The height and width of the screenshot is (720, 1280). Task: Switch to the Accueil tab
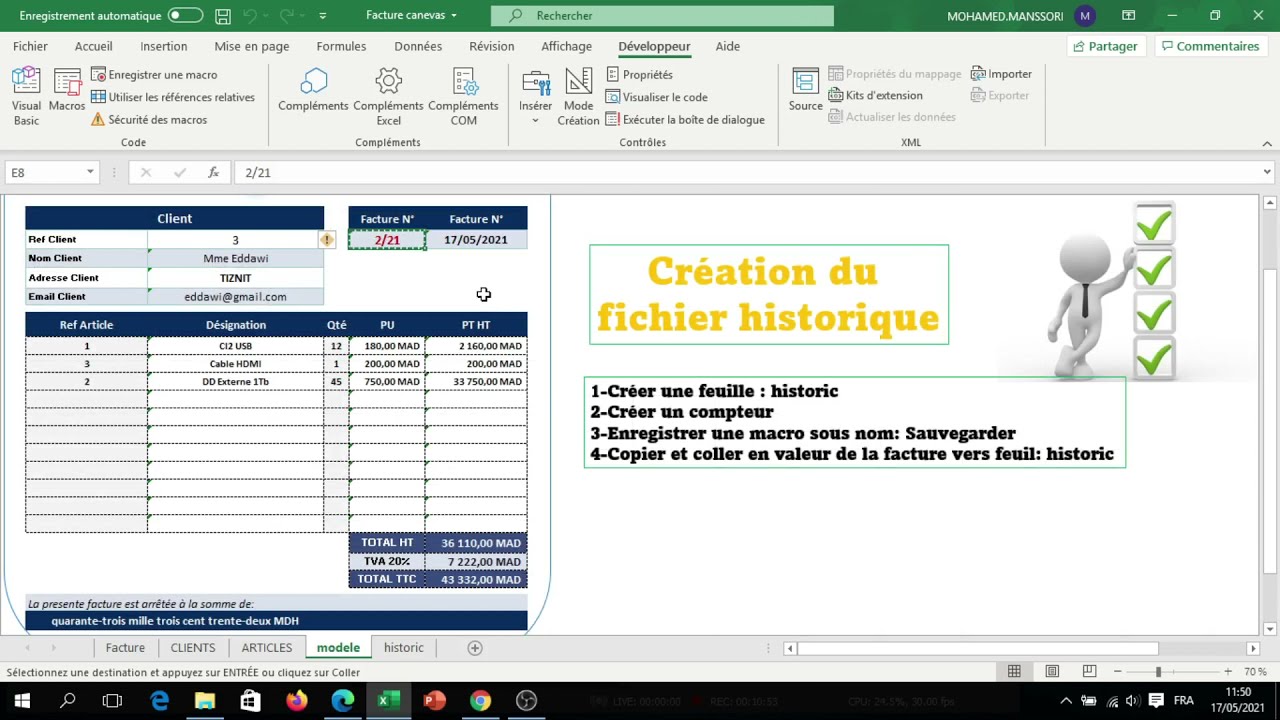[93, 46]
